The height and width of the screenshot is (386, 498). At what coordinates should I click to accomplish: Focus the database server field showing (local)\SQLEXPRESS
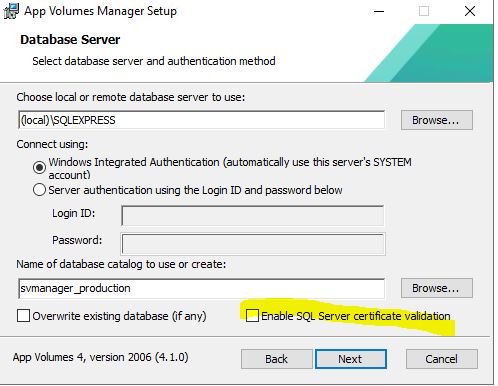pos(201,120)
